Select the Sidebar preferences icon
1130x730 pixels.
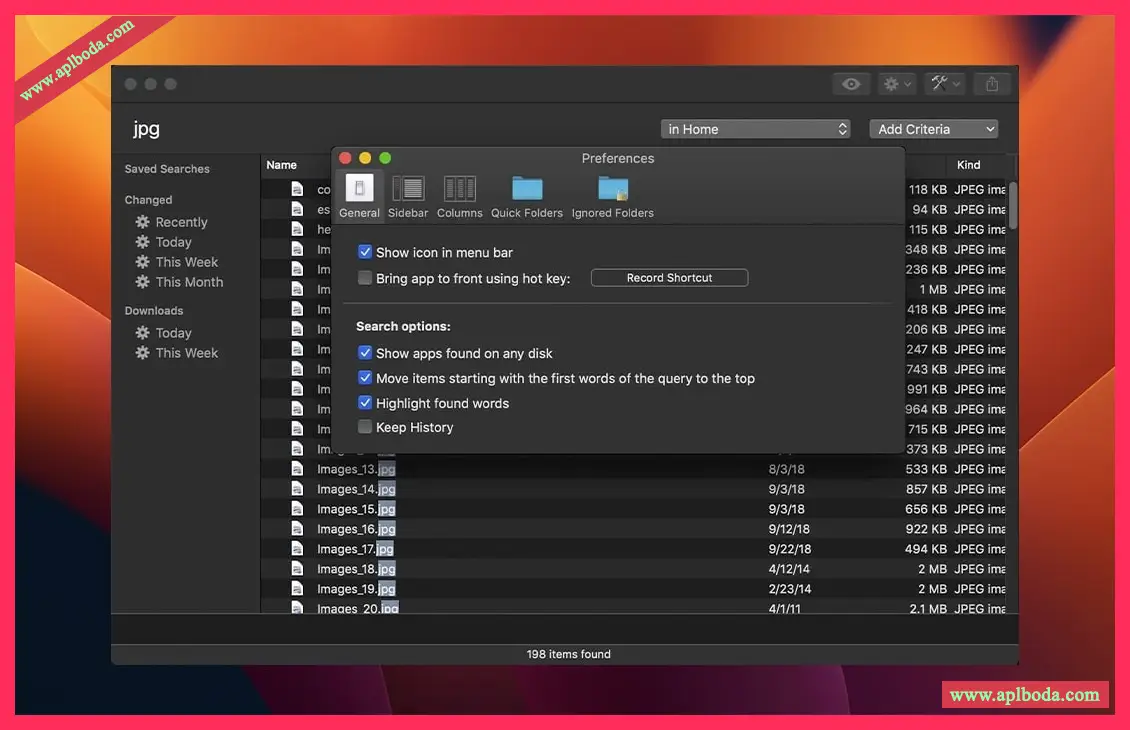(408, 196)
